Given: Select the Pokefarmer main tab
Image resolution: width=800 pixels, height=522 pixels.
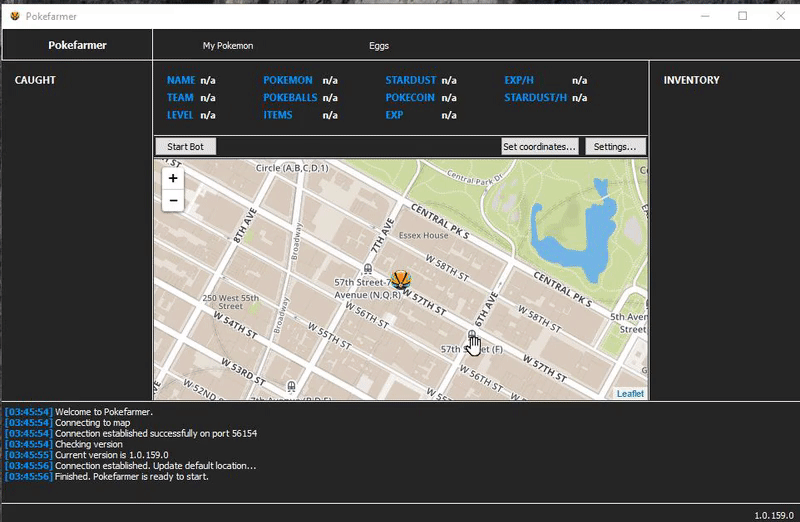Looking at the screenshot, I should 78,45.
